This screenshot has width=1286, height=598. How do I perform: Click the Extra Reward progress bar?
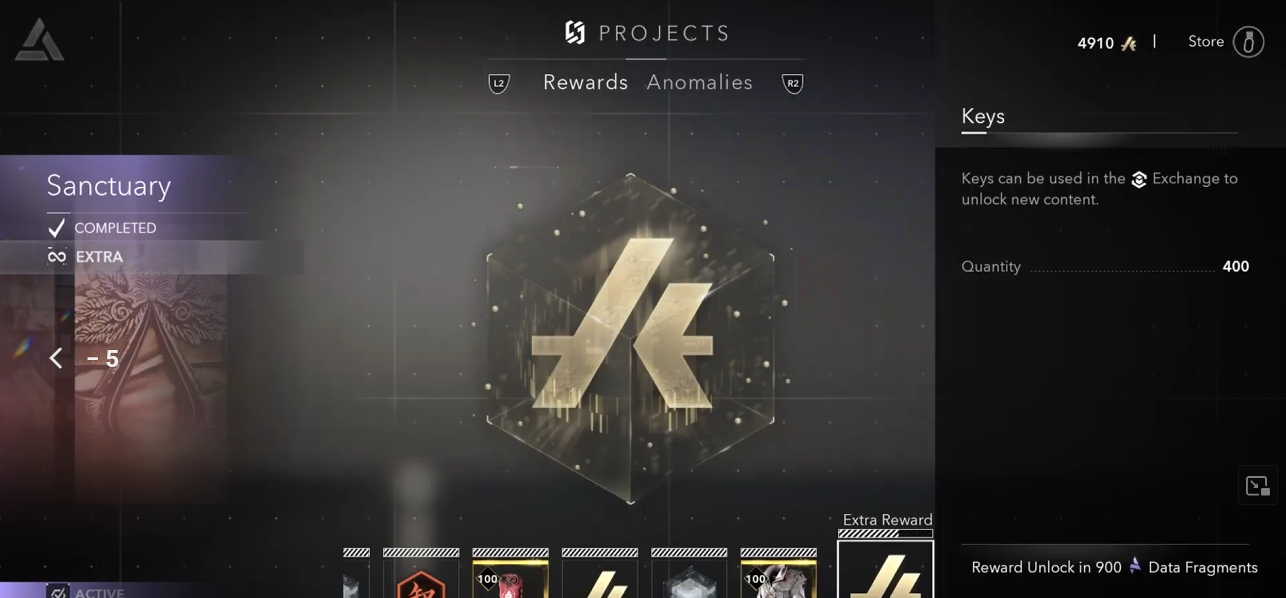[885, 534]
